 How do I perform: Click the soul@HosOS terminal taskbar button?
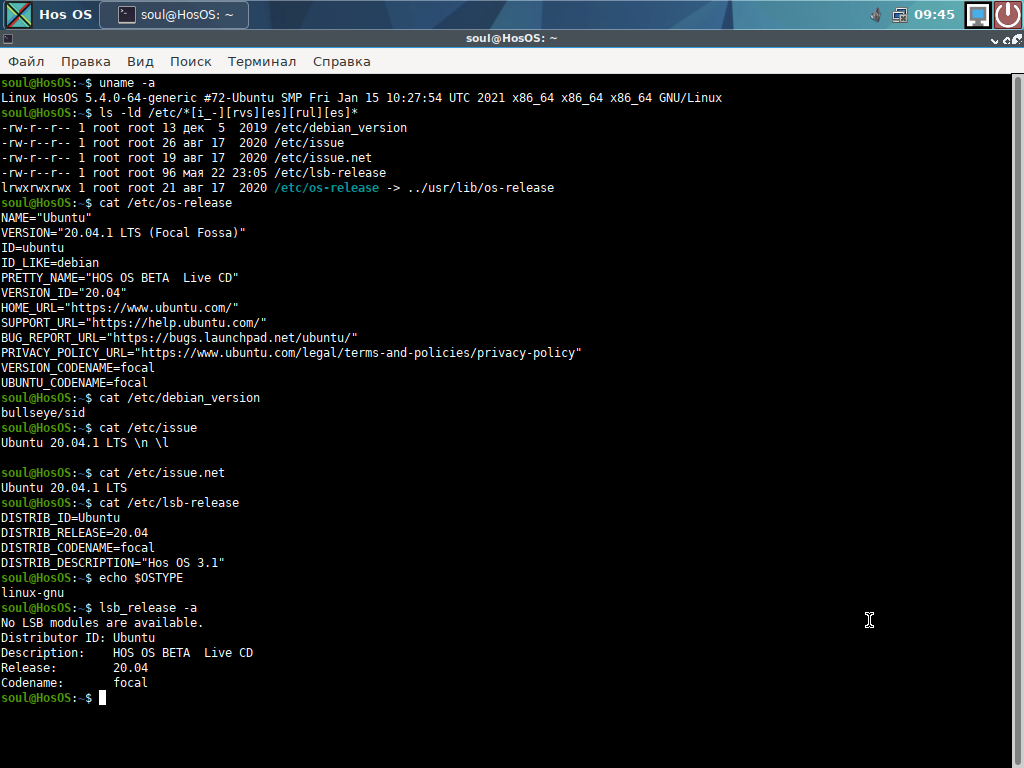click(174, 14)
